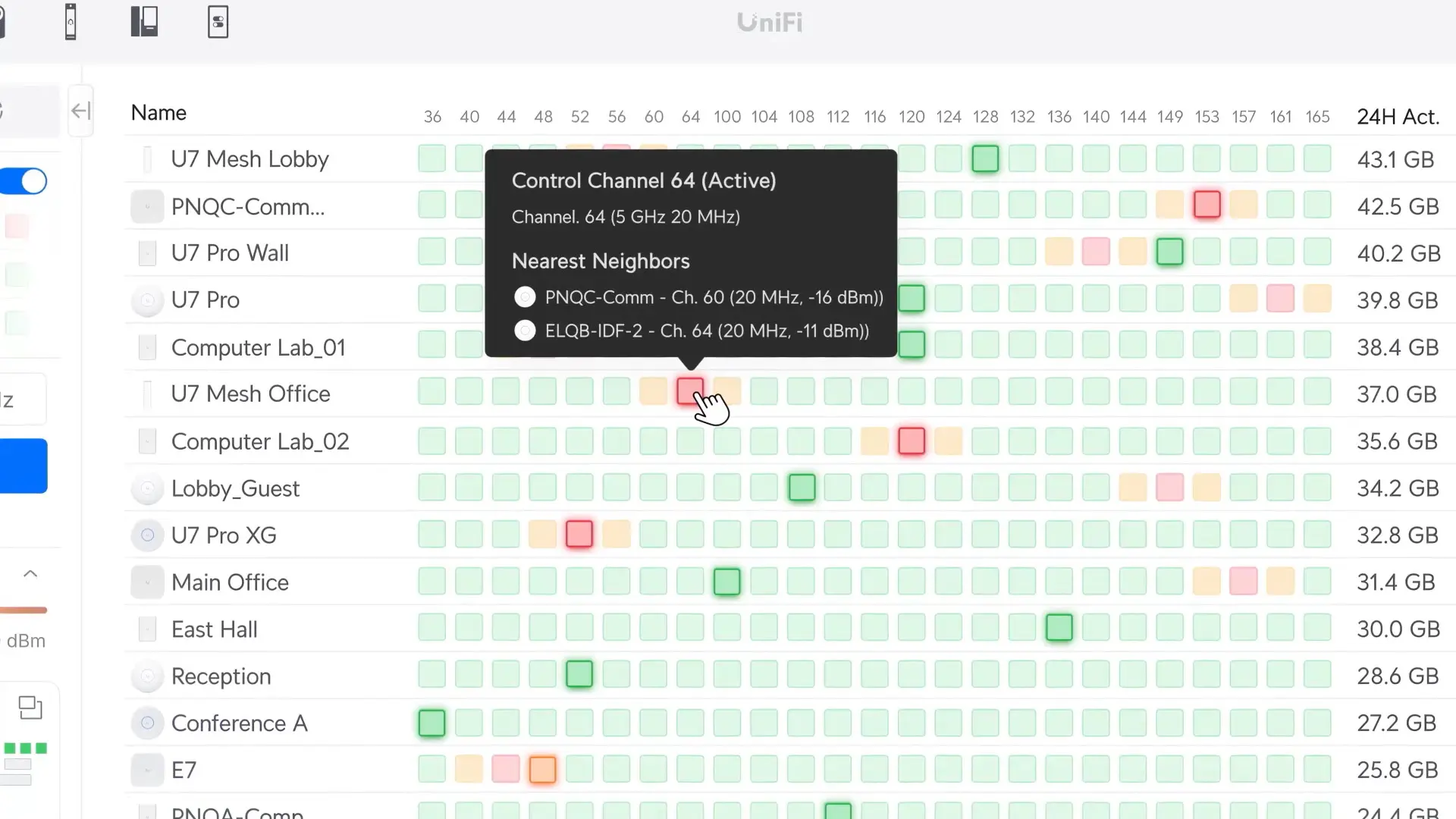Adjust the dBm signal slider bar
Image resolution: width=1456 pixels, height=819 pixels.
[x=24, y=610]
